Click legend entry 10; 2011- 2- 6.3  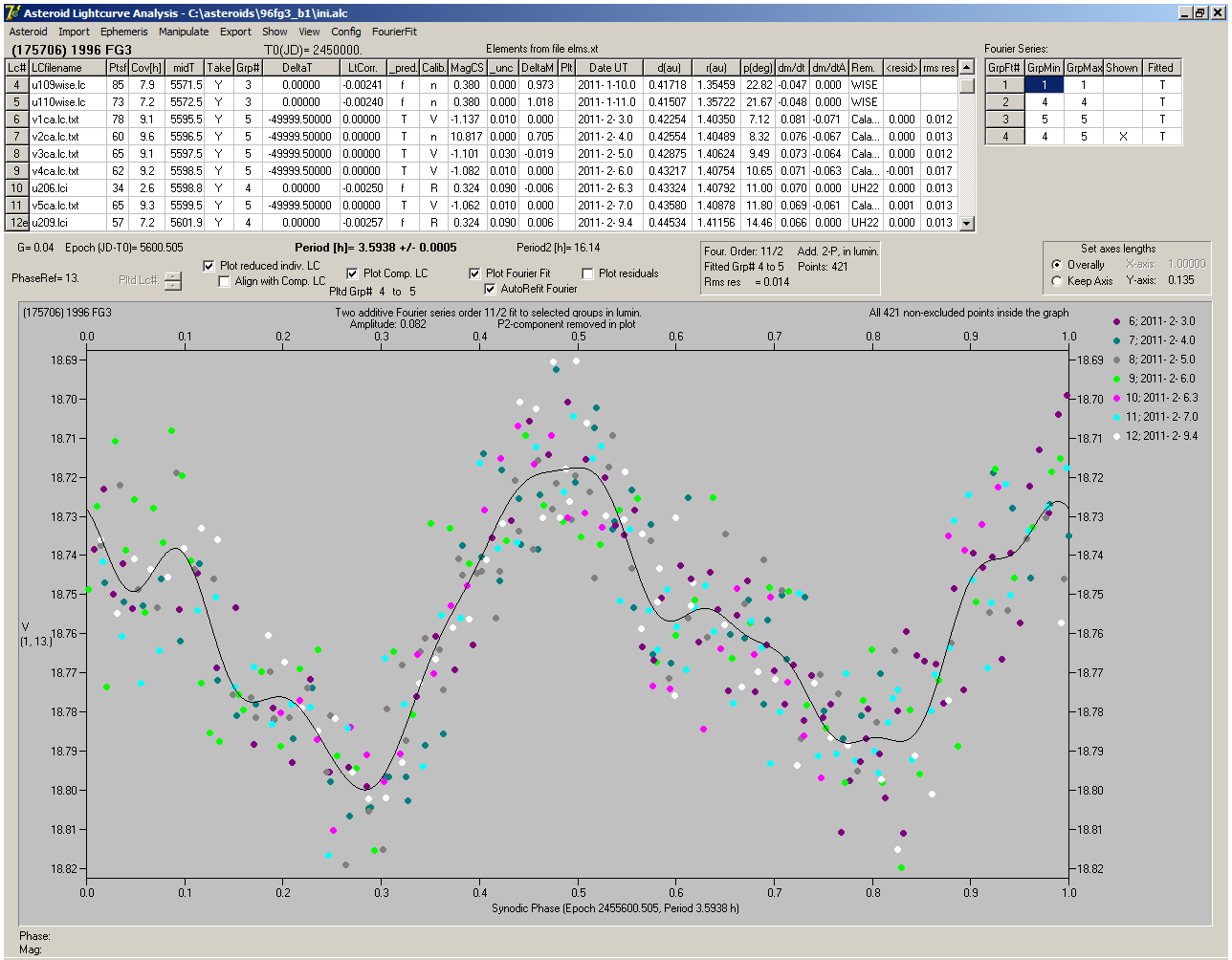click(1155, 398)
